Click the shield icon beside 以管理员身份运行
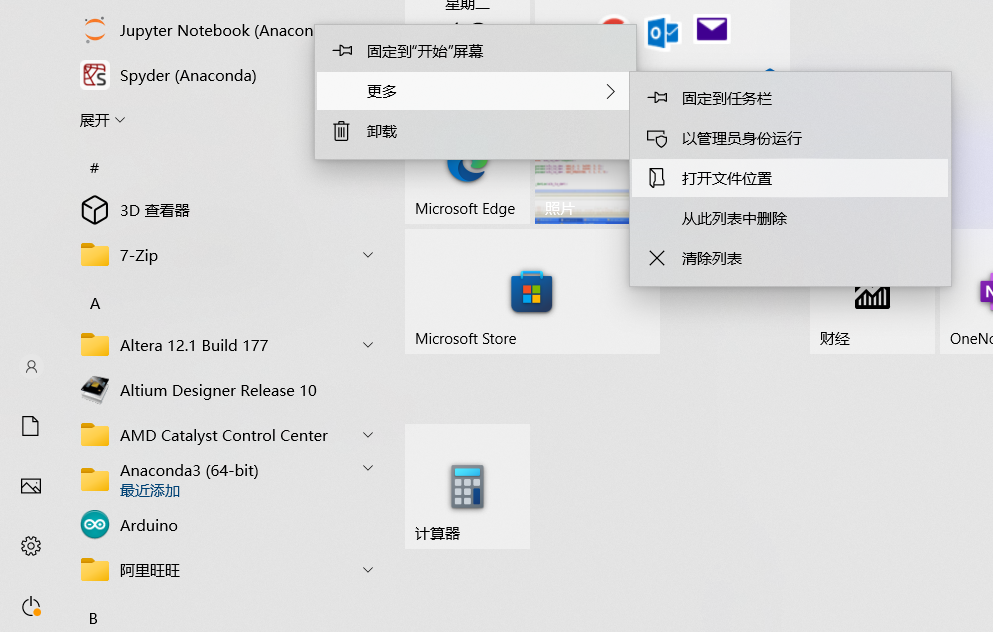 [657, 138]
